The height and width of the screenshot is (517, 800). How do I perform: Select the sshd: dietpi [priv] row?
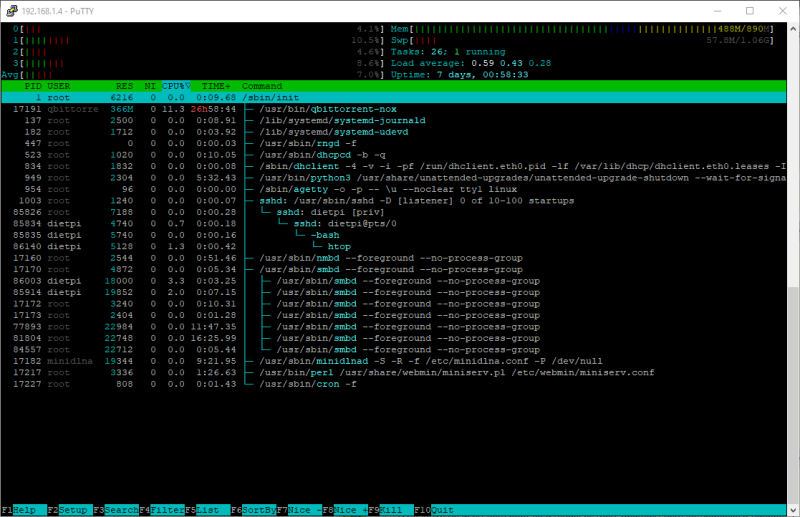pyautogui.click(x=393, y=212)
